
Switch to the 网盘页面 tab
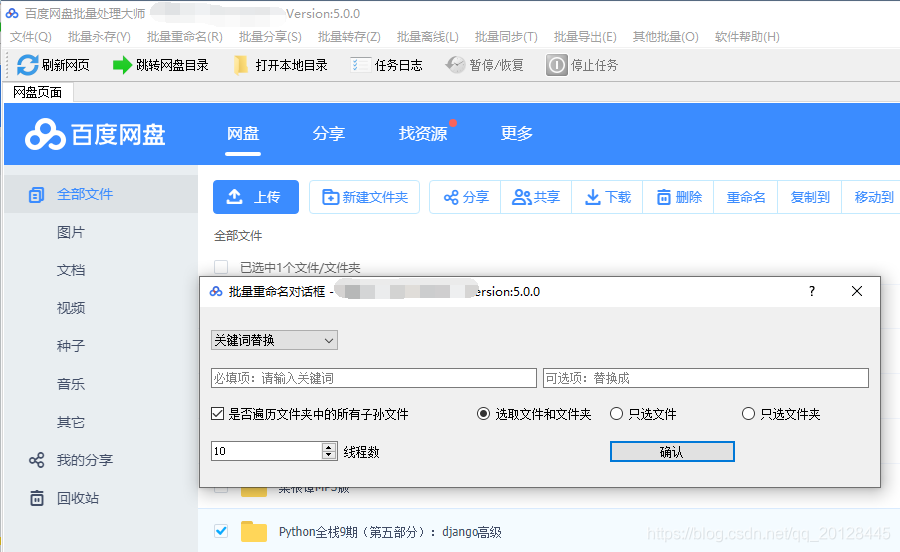(x=38, y=92)
